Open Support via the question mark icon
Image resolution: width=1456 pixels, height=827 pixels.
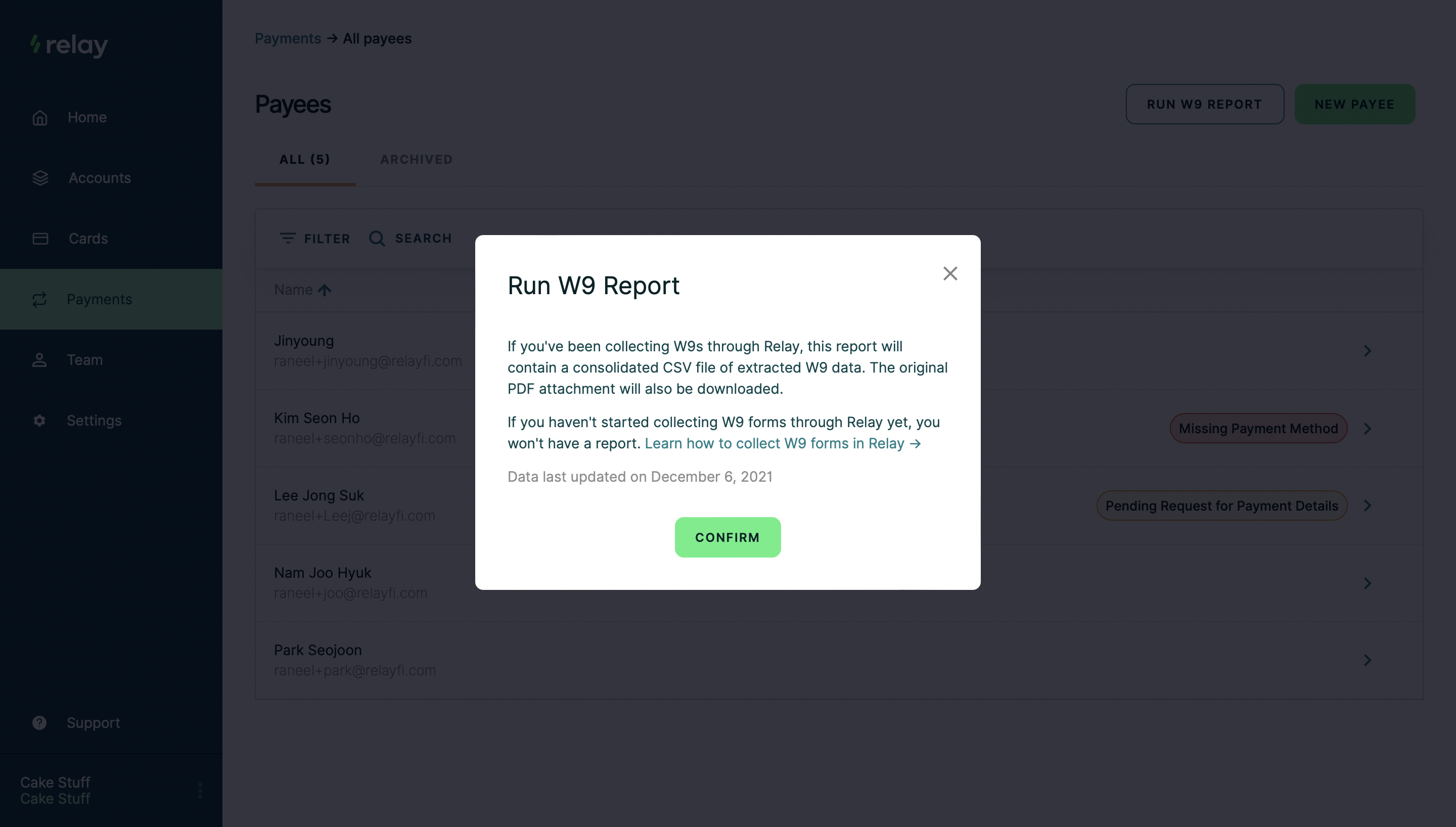pos(39,722)
